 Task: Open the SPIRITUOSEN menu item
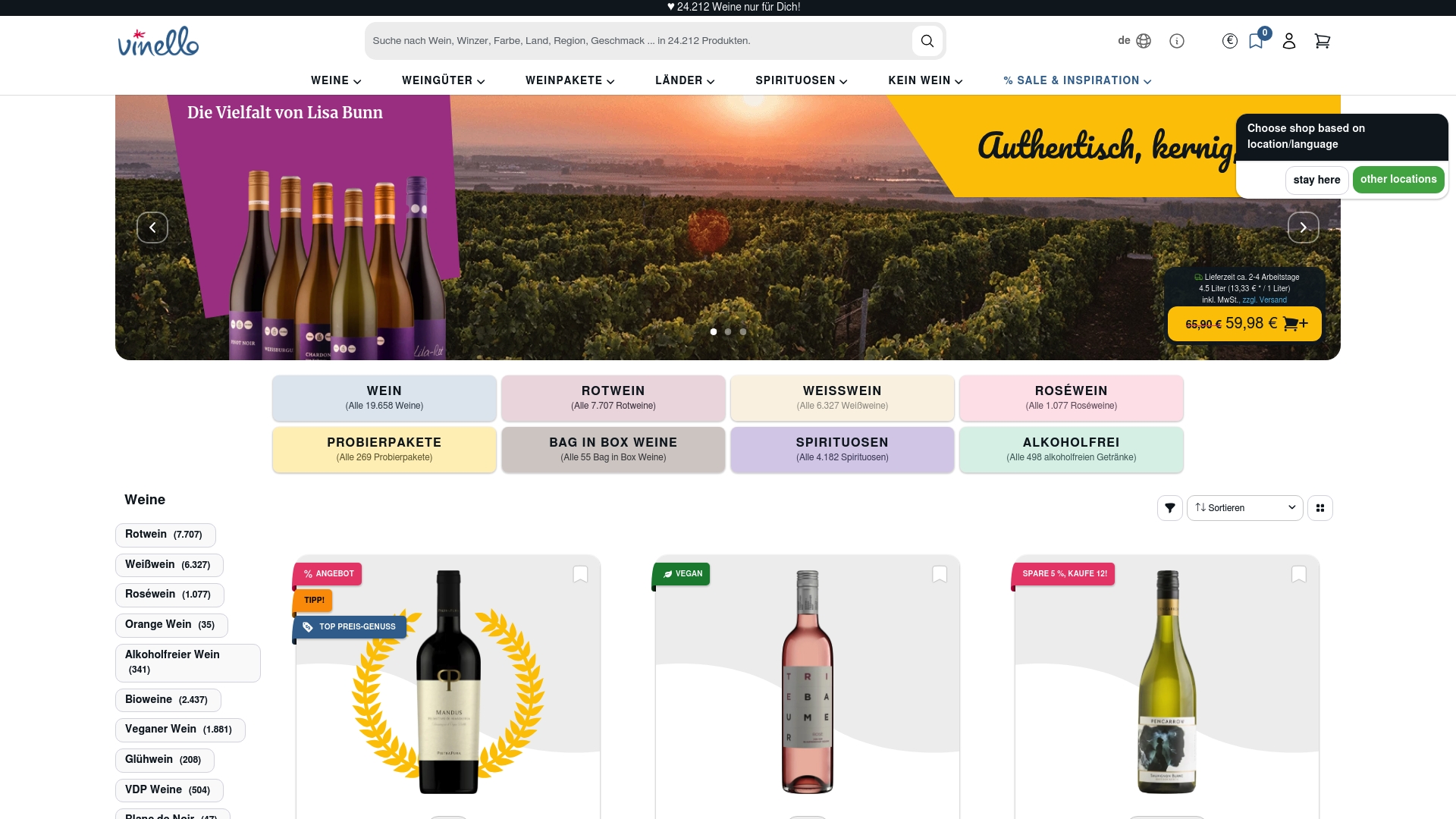click(802, 80)
